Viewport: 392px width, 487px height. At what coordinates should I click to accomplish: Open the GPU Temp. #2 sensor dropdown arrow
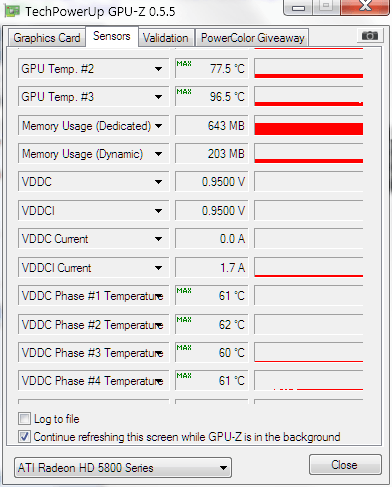point(158,69)
